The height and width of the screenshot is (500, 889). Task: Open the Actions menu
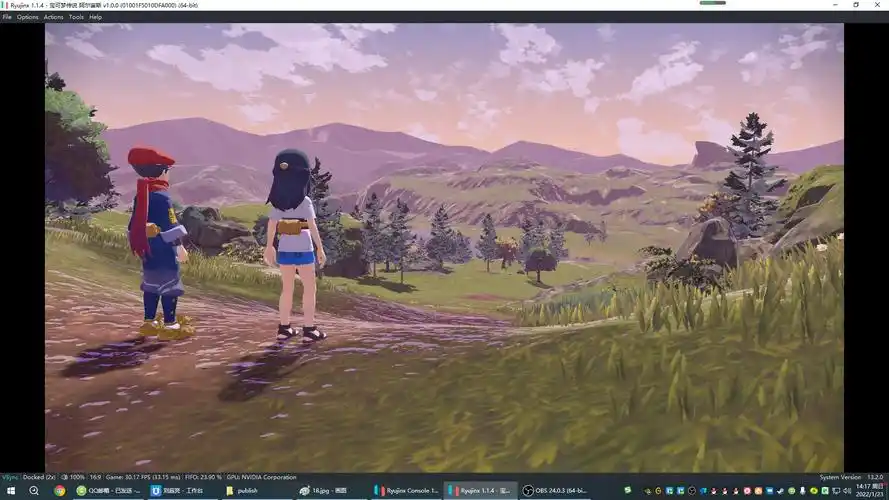[53, 17]
